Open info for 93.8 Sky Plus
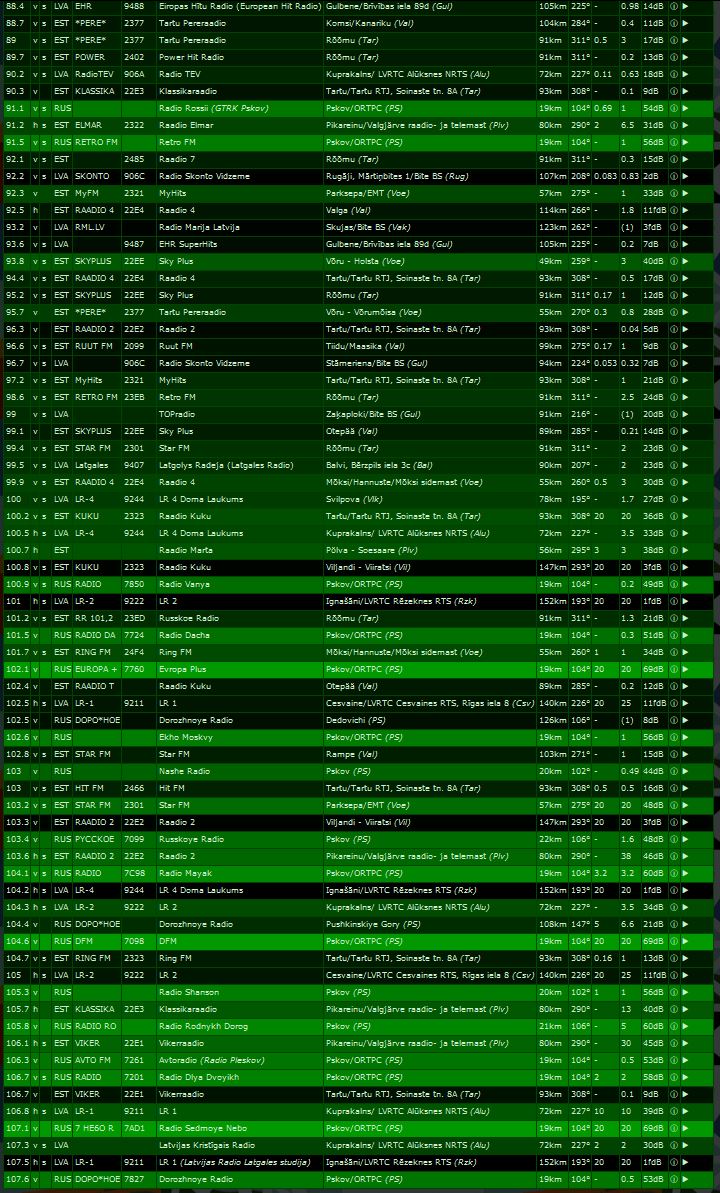 674,261
